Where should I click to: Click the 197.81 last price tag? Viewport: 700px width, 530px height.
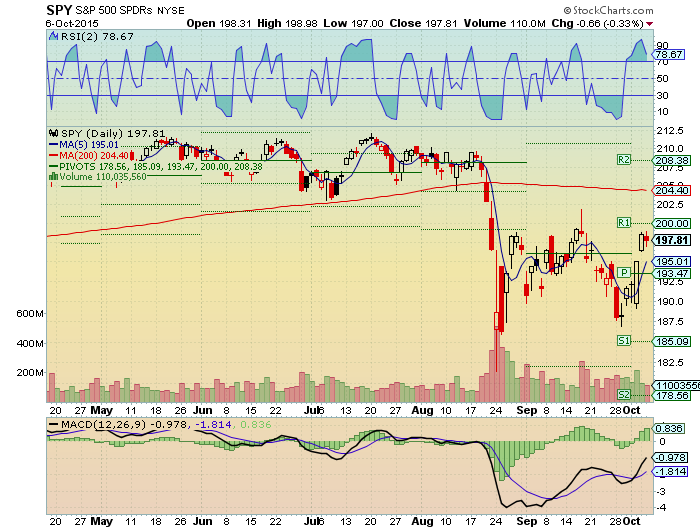pos(671,240)
